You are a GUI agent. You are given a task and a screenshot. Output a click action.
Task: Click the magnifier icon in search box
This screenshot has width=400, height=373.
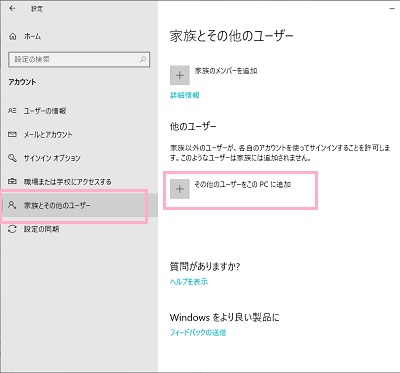click(x=143, y=60)
